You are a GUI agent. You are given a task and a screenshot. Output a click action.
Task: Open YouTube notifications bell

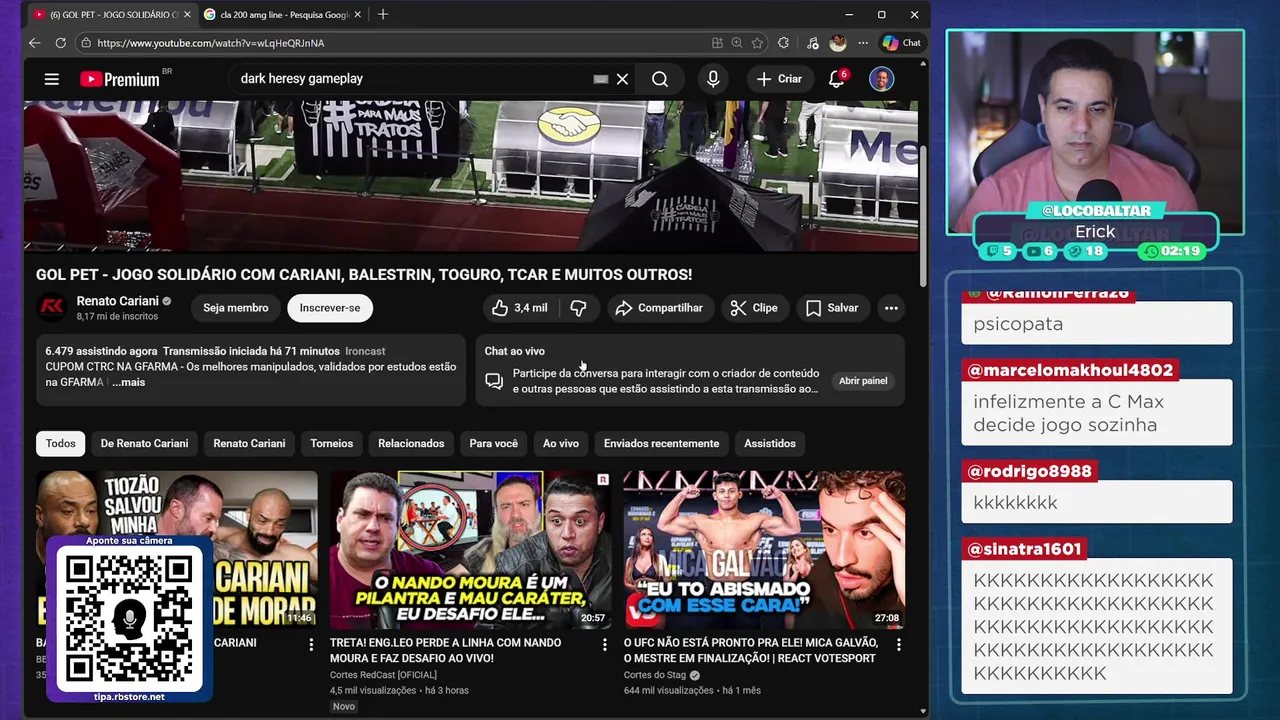tap(837, 79)
